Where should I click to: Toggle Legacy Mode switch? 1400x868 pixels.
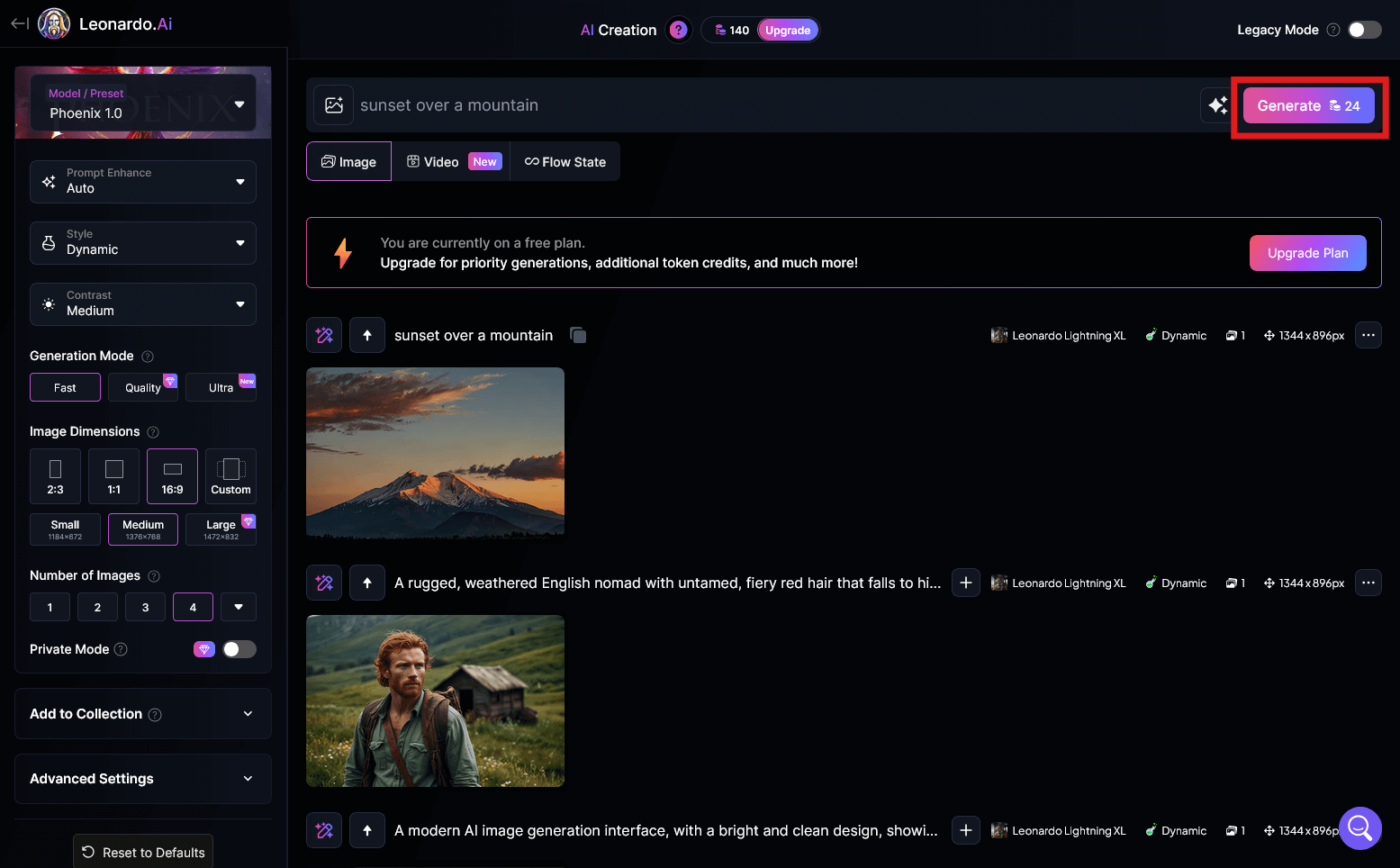pyautogui.click(x=1364, y=30)
